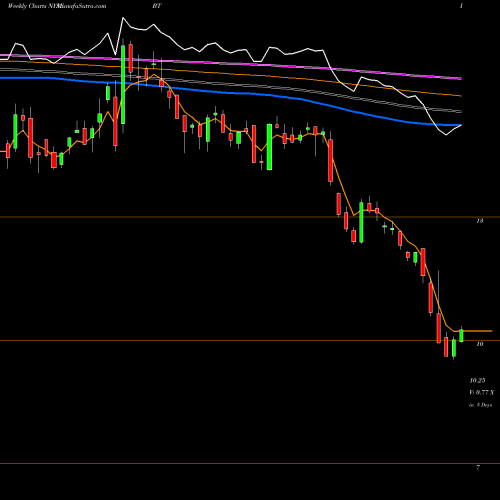Click the 'BT' ticker label at top
The image size is (500, 500).
coord(157,6)
